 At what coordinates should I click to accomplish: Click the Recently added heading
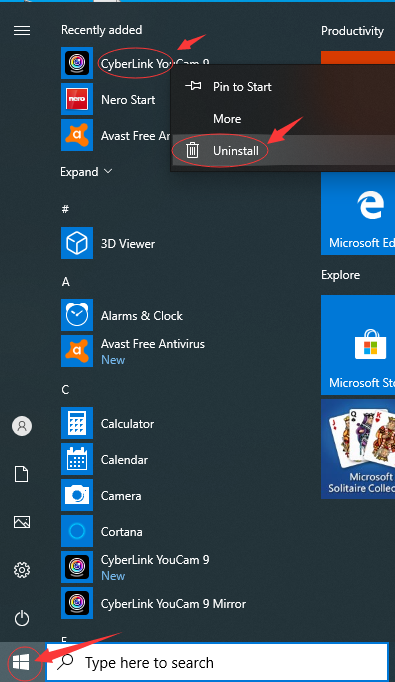click(101, 30)
